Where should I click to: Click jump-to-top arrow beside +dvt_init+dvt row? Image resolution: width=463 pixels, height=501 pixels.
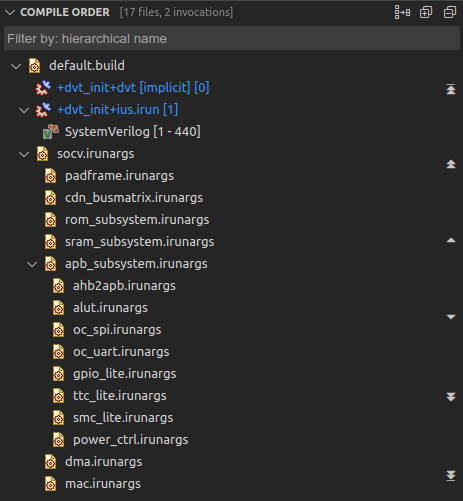[451, 89]
